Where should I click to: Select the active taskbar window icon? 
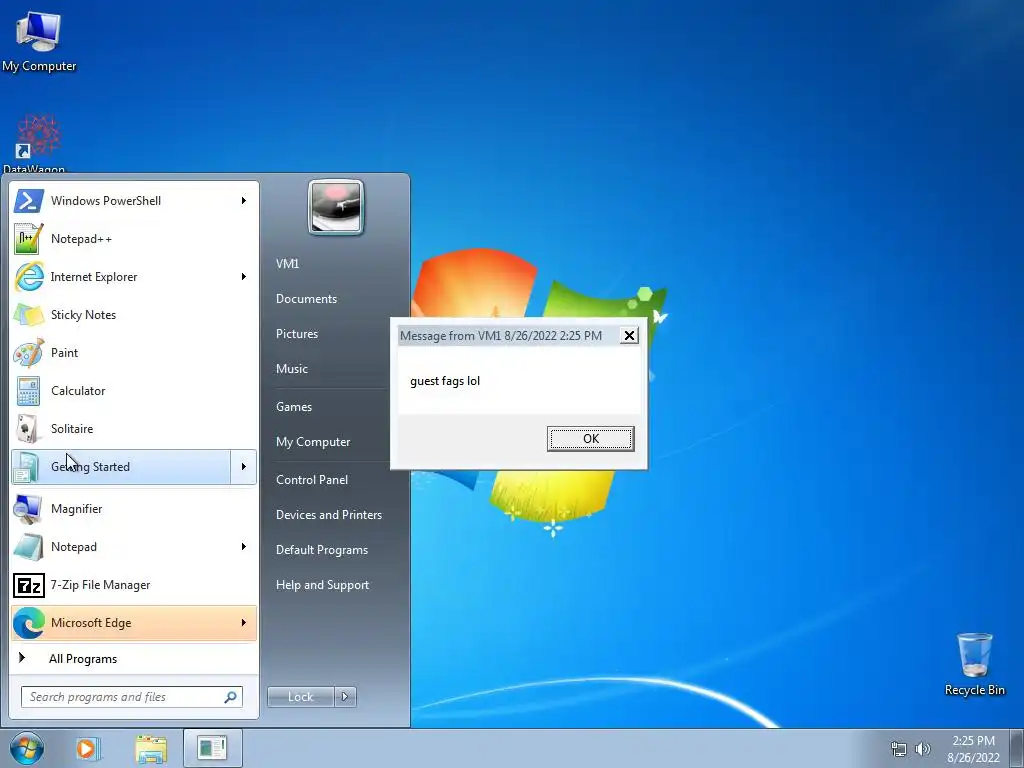pos(213,748)
